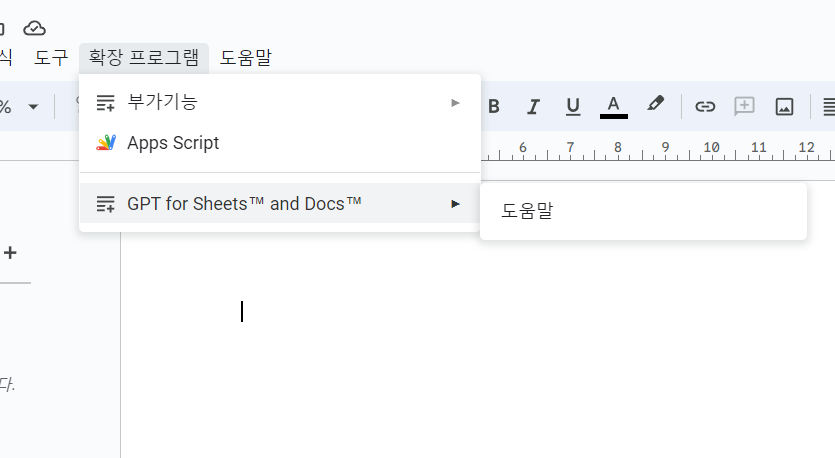This screenshot has height=458, width=835.
Task: Open the zoom percentage dropdown arrow
Action: point(33,107)
